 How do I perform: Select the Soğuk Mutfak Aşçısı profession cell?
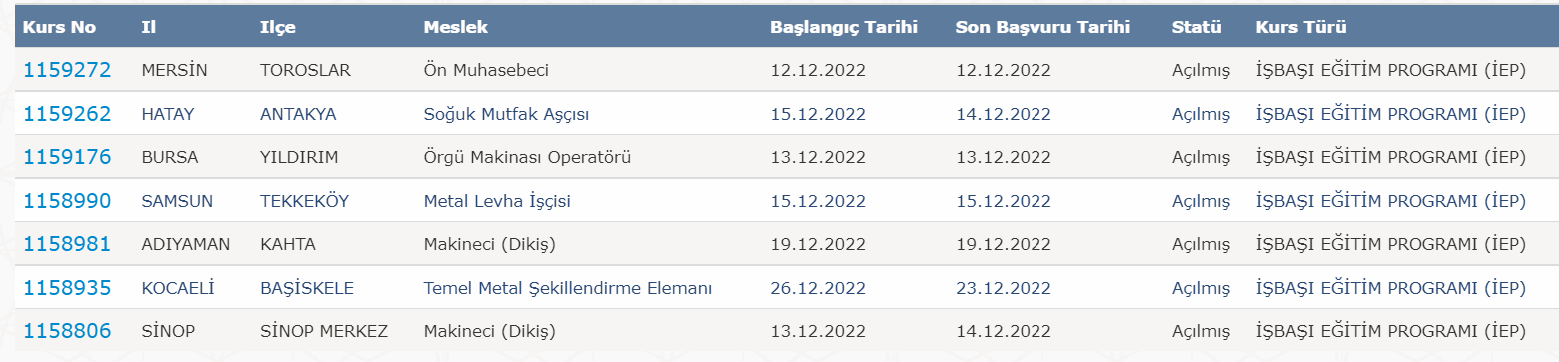(507, 115)
